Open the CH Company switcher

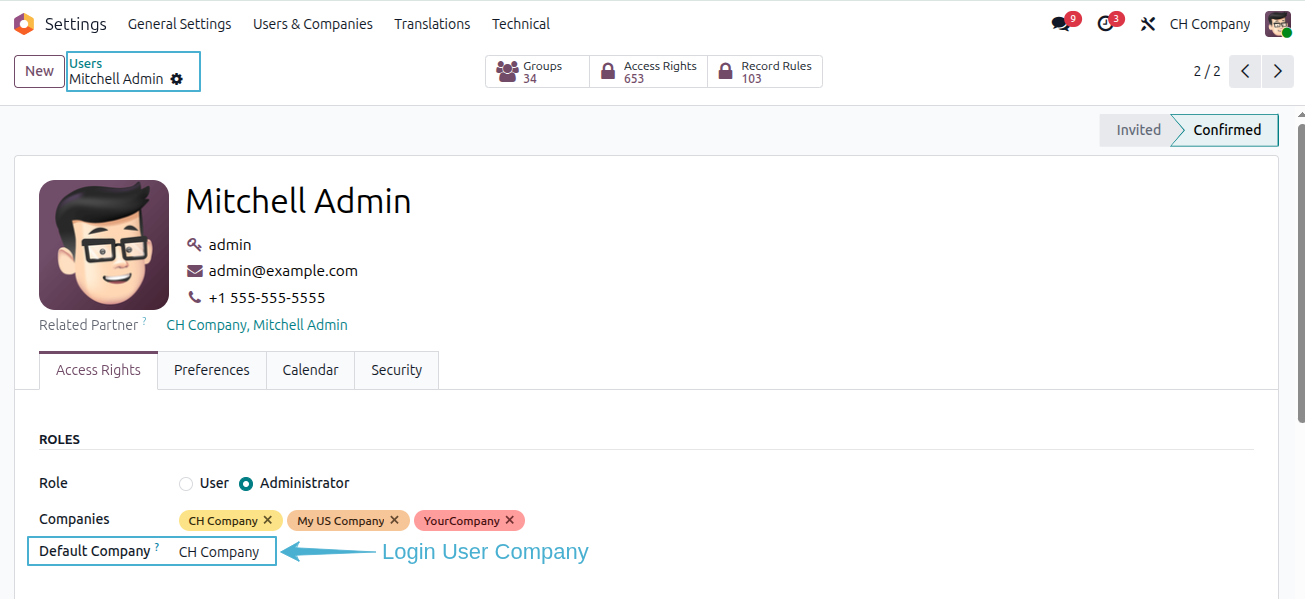pos(1210,24)
